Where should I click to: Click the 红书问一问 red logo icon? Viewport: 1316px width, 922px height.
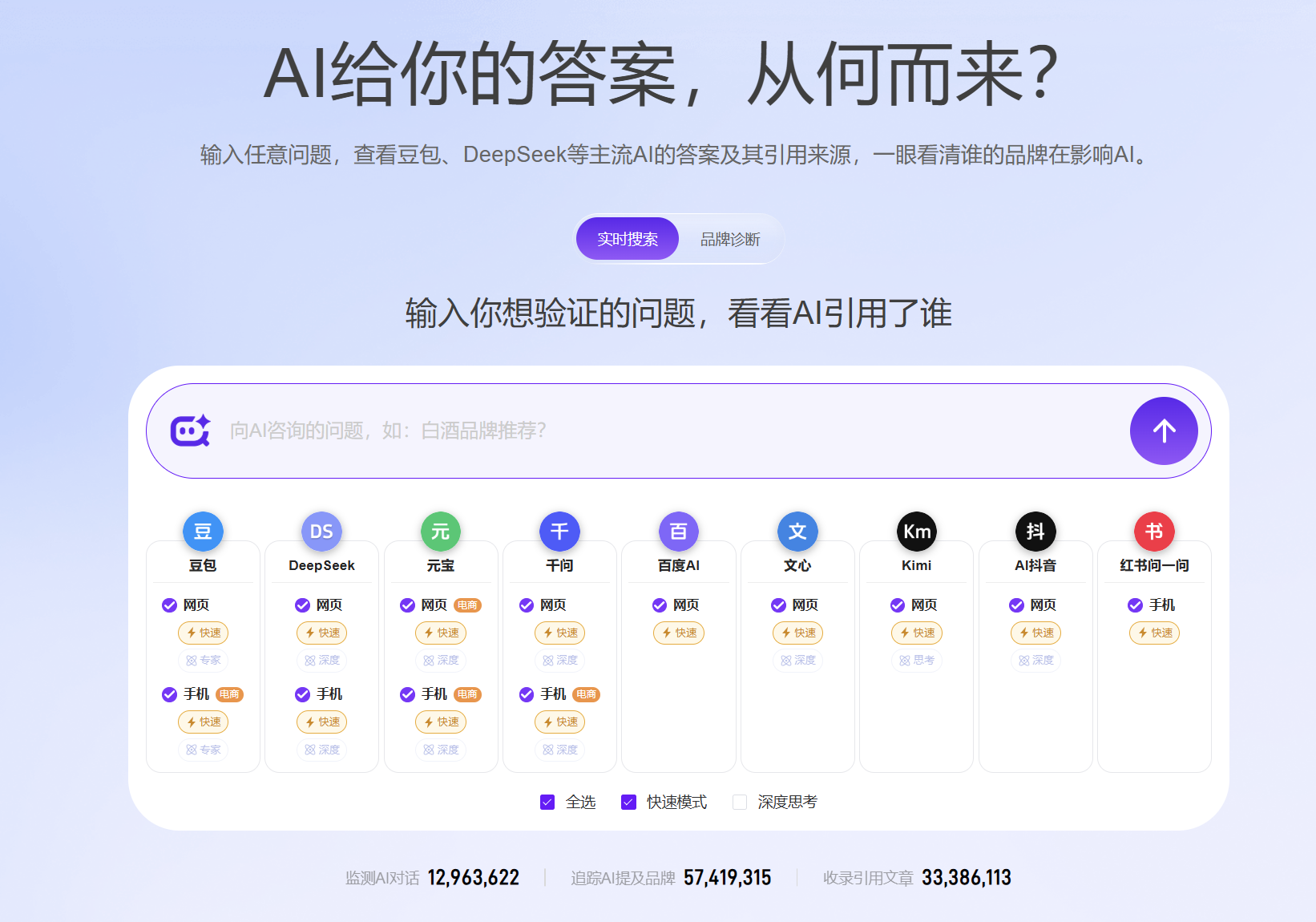[x=1154, y=532]
